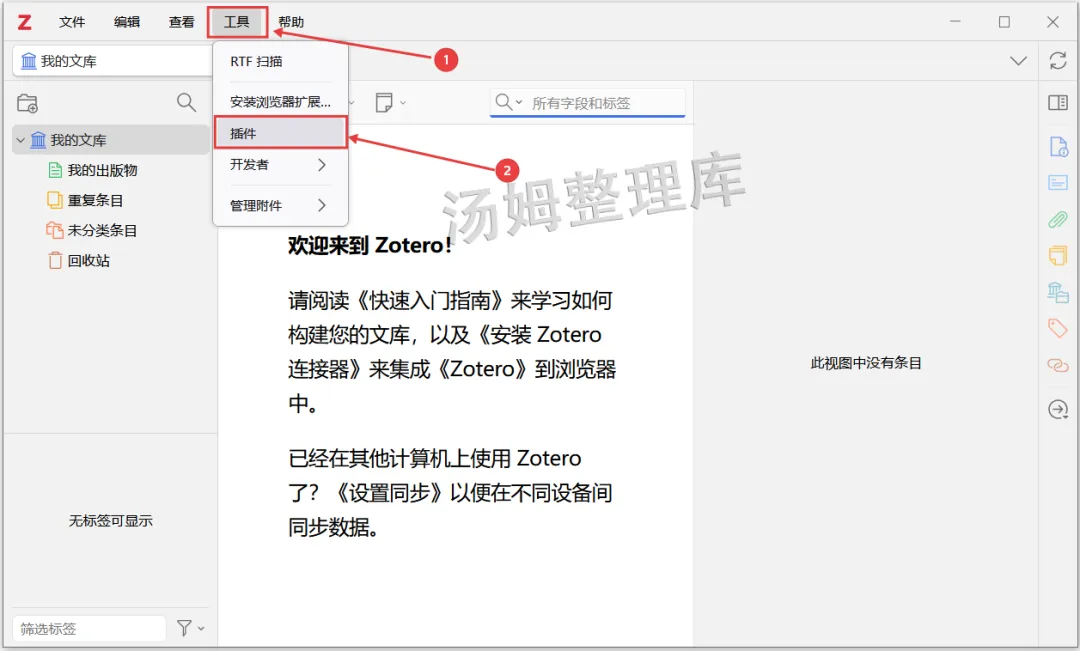Jump to the abstract section icon
Image resolution: width=1080 pixels, height=651 pixels.
coord(1058,183)
